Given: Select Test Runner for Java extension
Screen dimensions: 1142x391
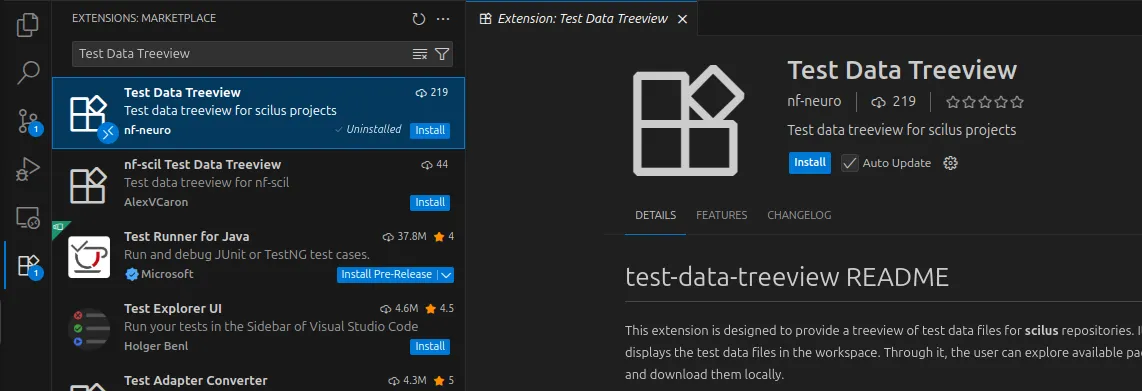Looking at the screenshot, I should tap(259, 256).
